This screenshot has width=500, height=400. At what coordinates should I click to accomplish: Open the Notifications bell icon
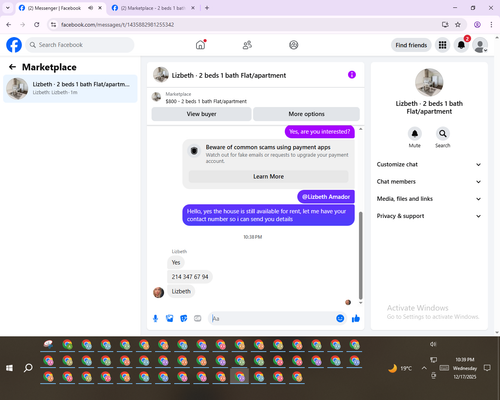coord(461,45)
